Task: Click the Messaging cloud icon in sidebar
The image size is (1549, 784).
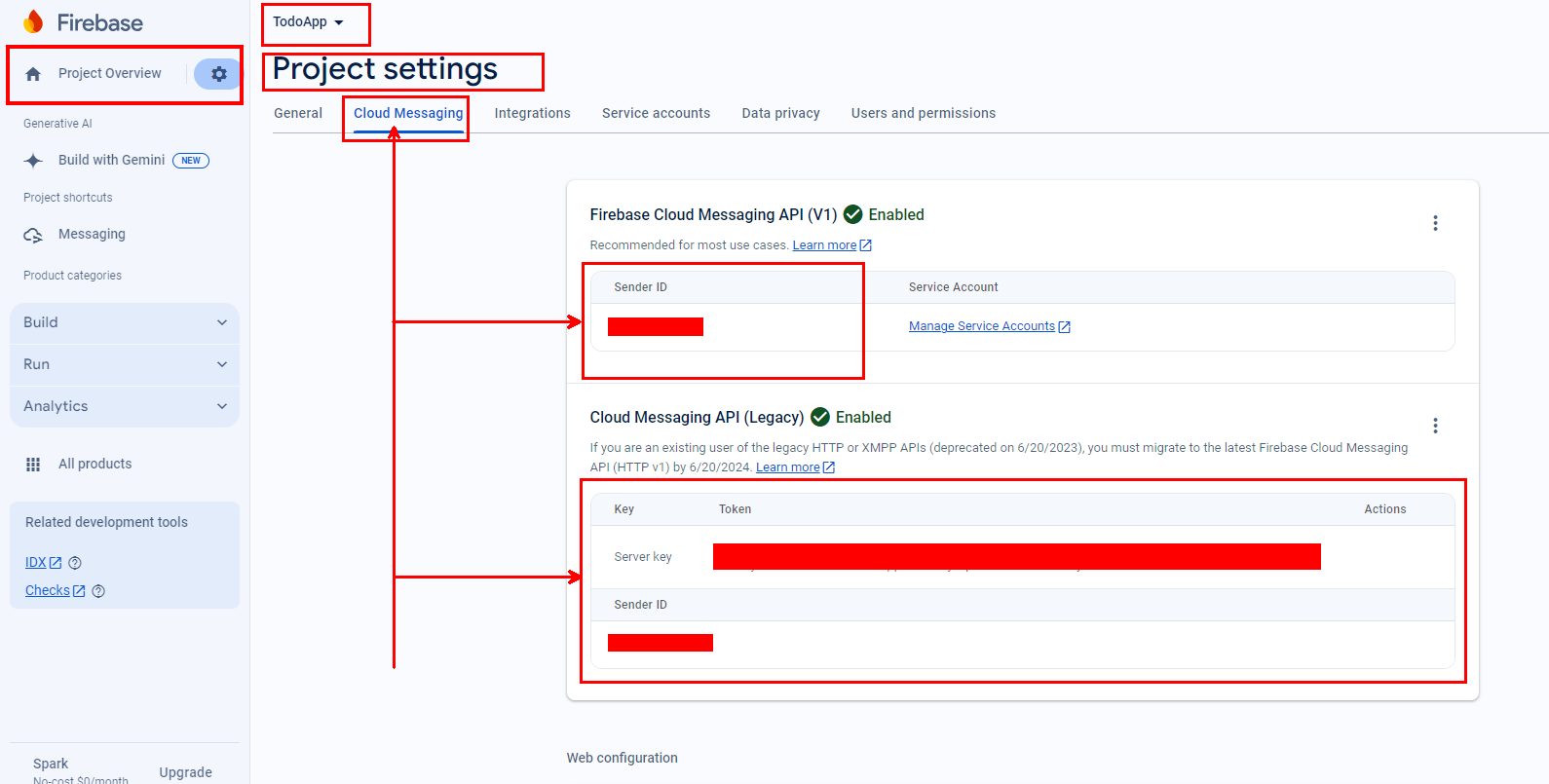Action: 33,235
